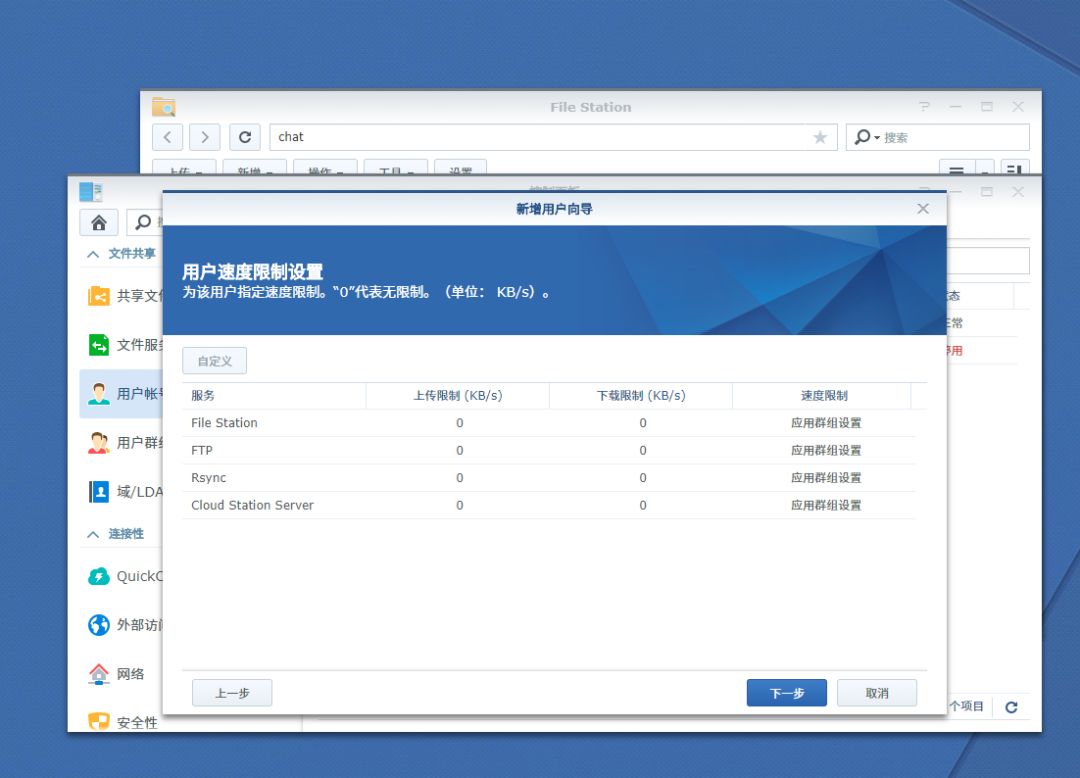Image resolution: width=1080 pixels, height=778 pixels.
Task: Click Rsync download limit value 0
Action: (x=643, y=478)
